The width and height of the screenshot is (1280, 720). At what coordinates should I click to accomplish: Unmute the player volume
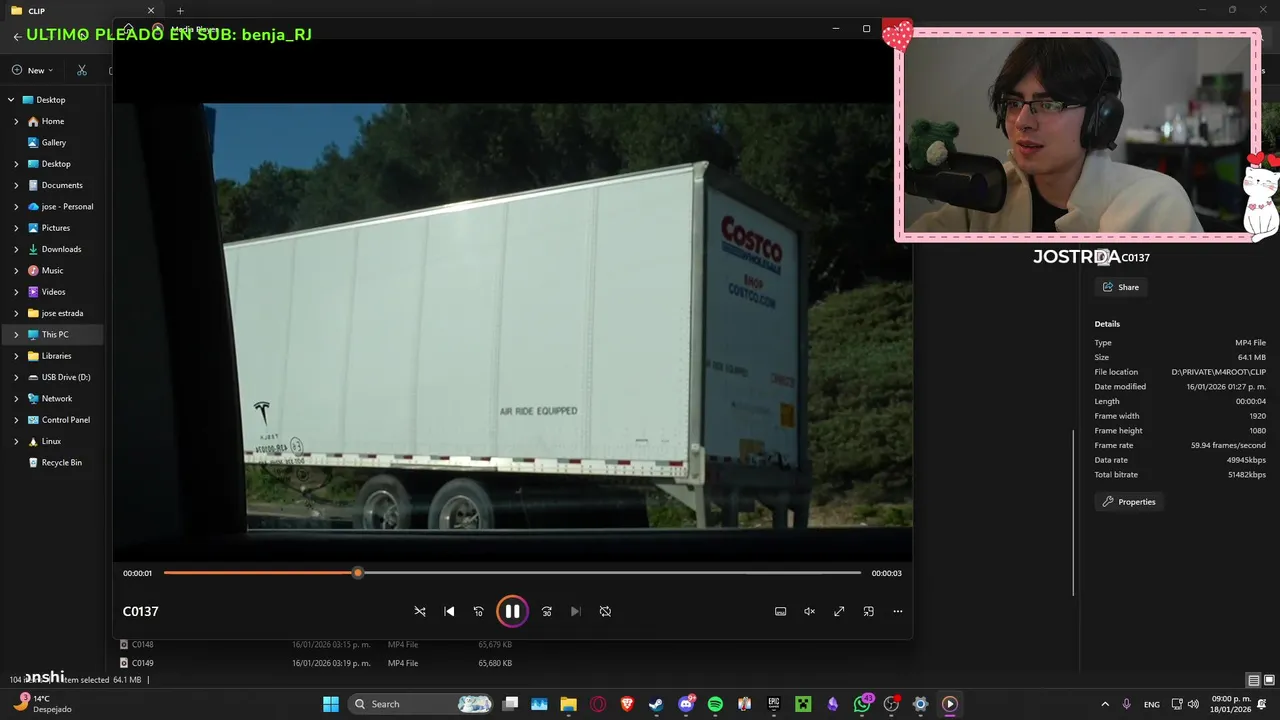coord(810,611)
